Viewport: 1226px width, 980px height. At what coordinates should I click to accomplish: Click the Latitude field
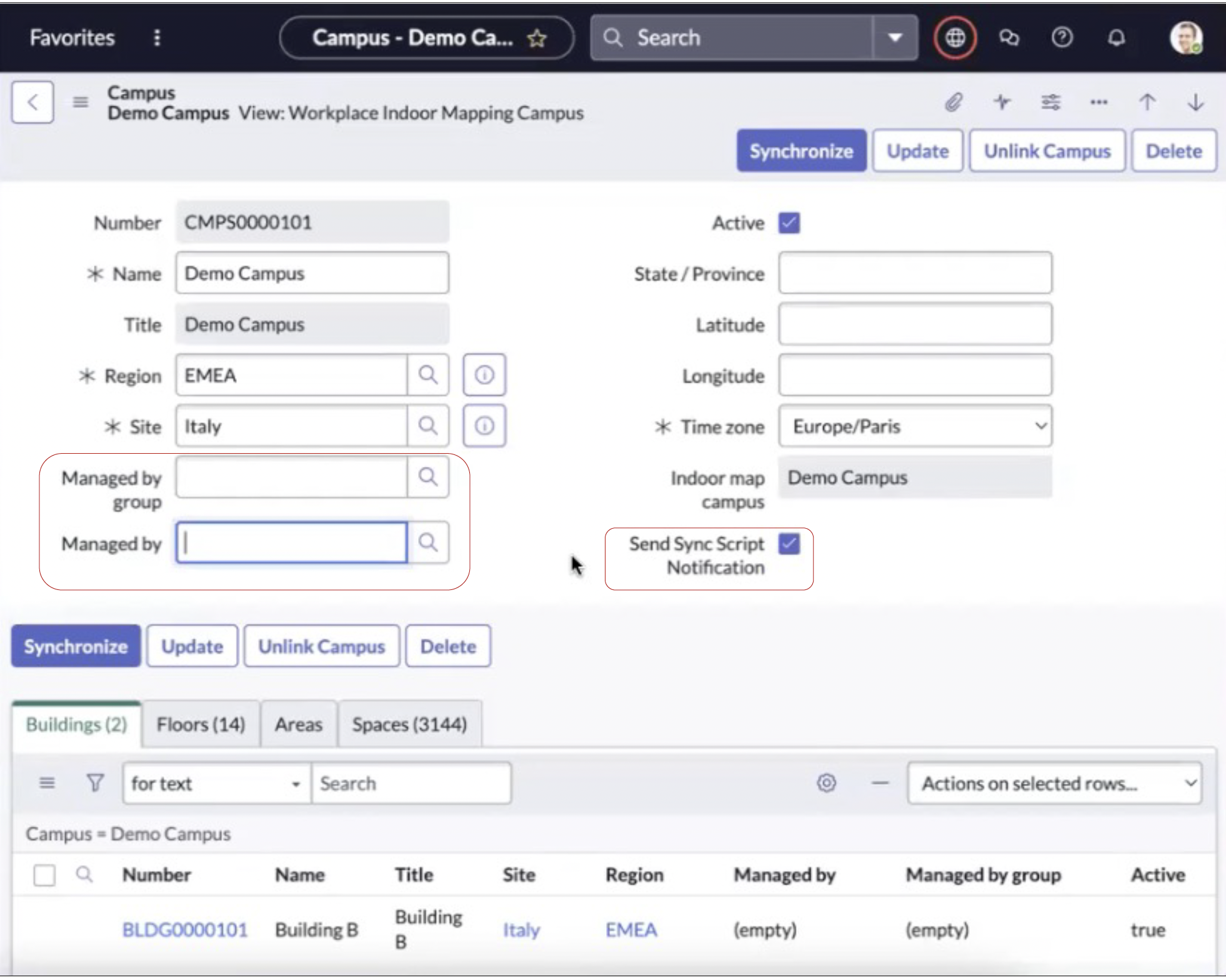(x=915, y=324)
